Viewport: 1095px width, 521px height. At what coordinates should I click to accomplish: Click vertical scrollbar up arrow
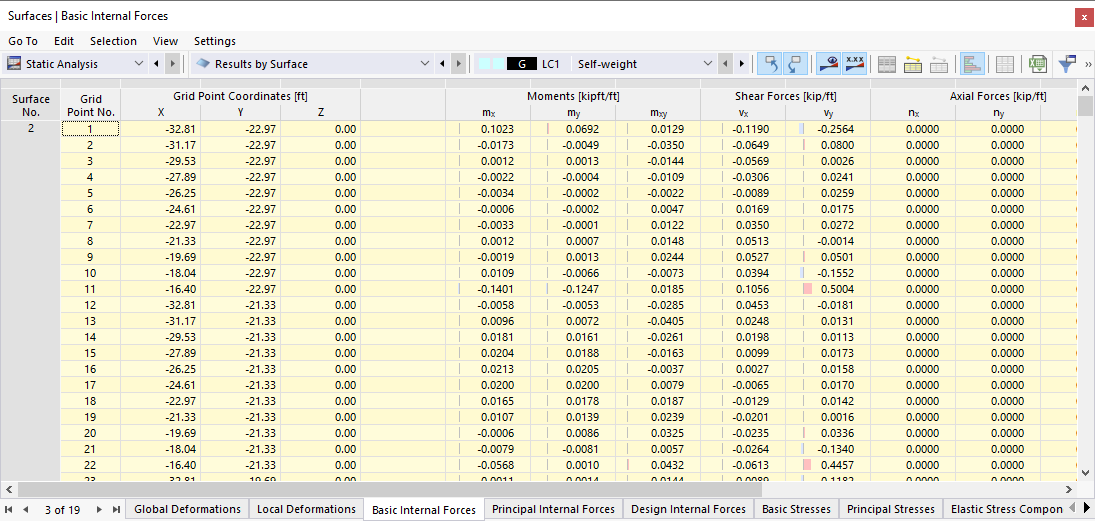(1085, 88)
